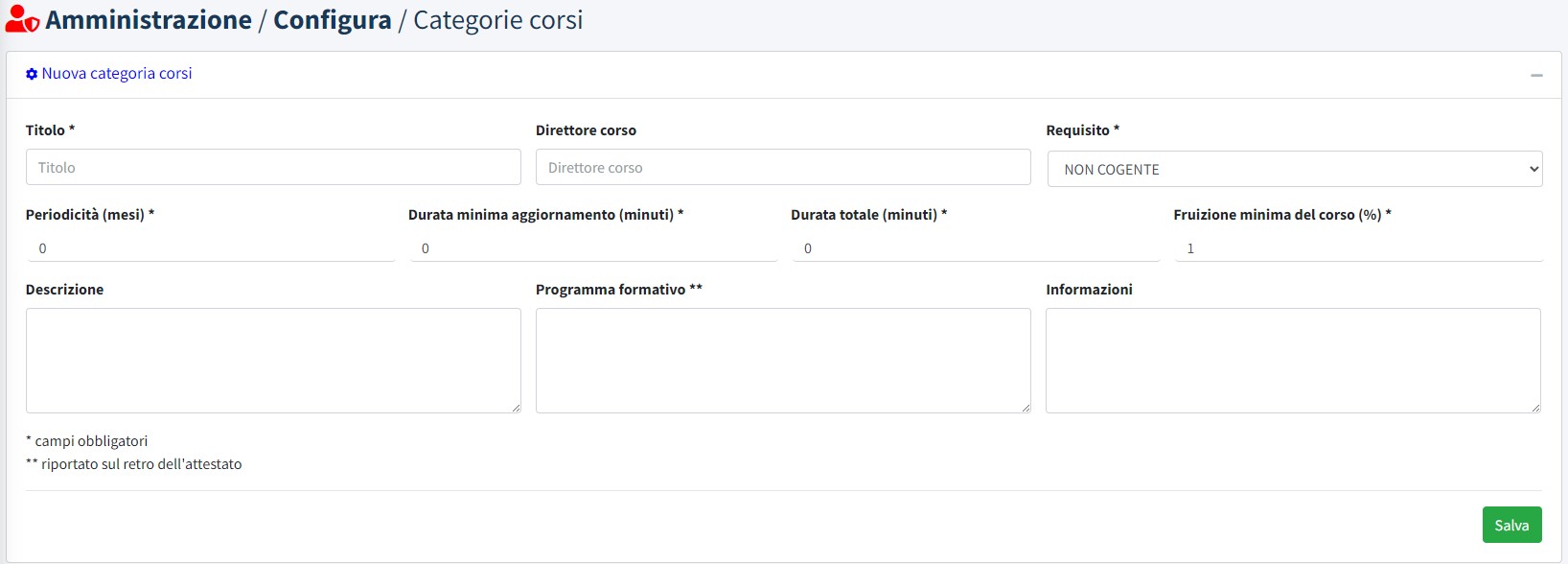The image size is (1568, 564).
Task: Click the Fruizione minima del corso field
Action: [x=1357, y=247]
